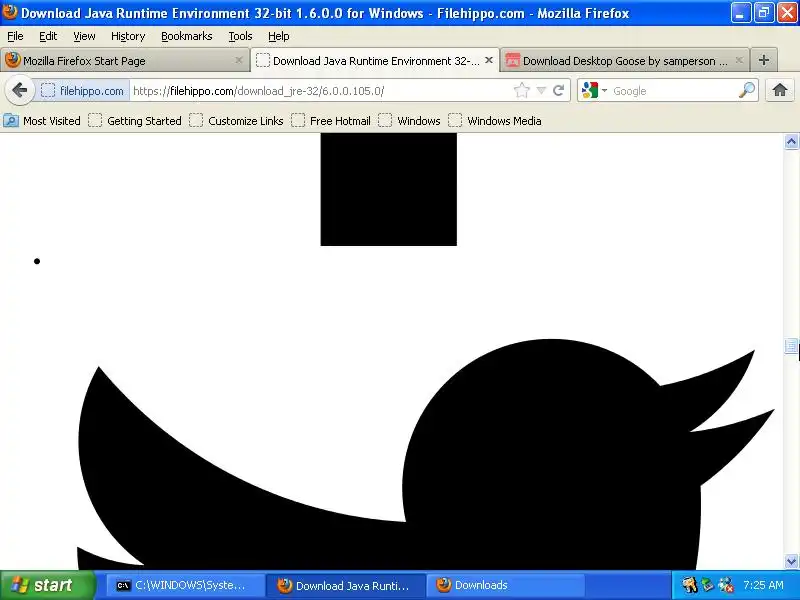Go back with the back arrow button
800x600 pixels.
(19, 91)
